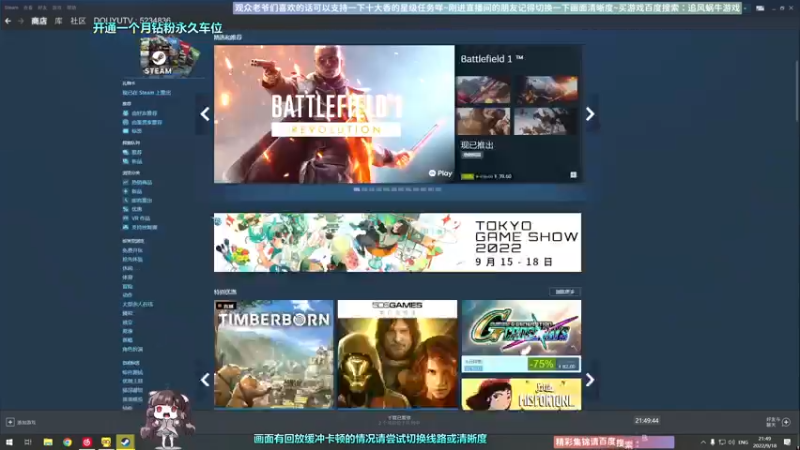This screenshot has width=800, height=450.
Task: Open the 免费开玩 (Free to Play) sidebar link
Action: 133,251
